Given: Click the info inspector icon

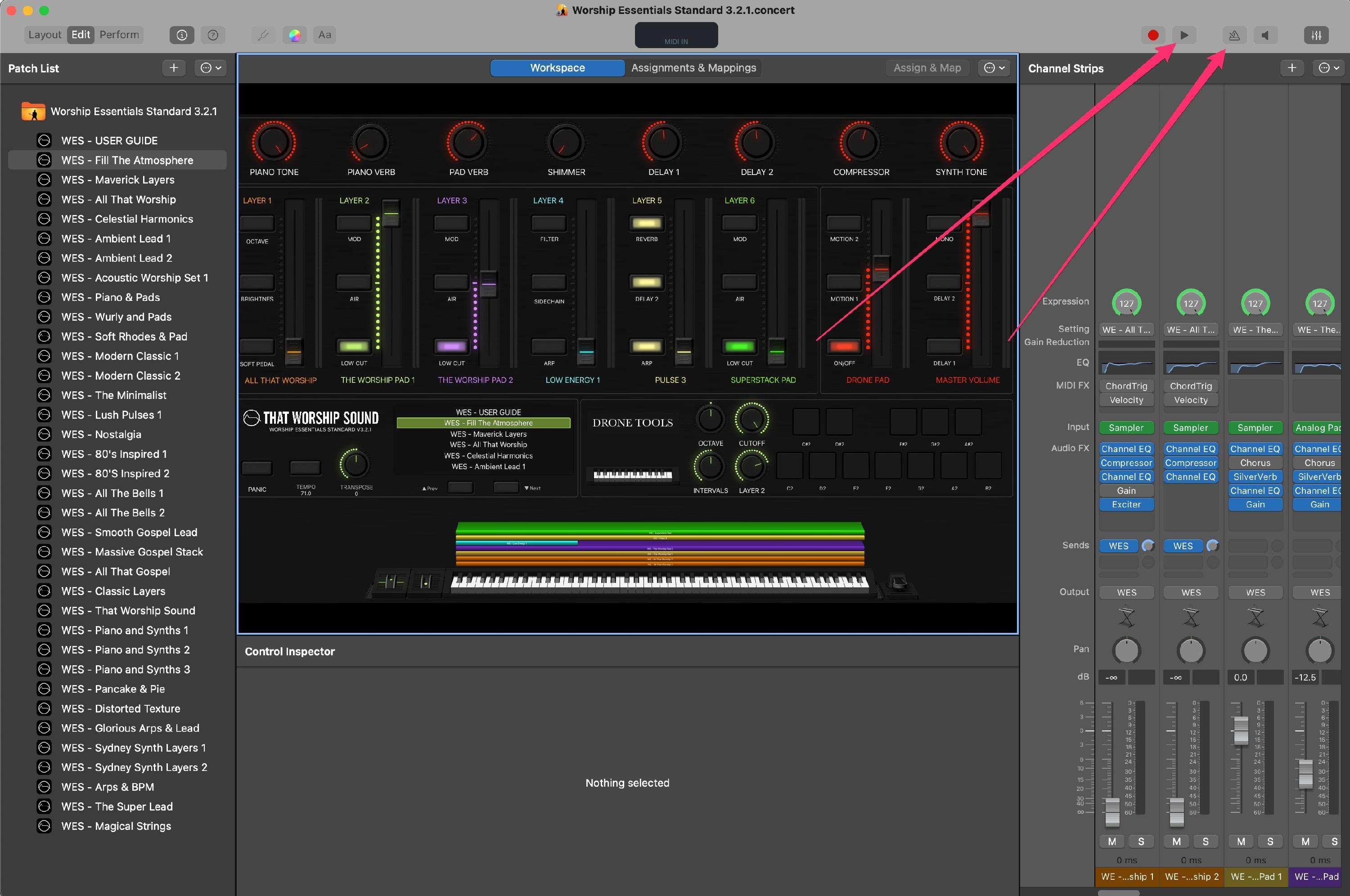Looking at the screenshot, I should click(182, 35).
